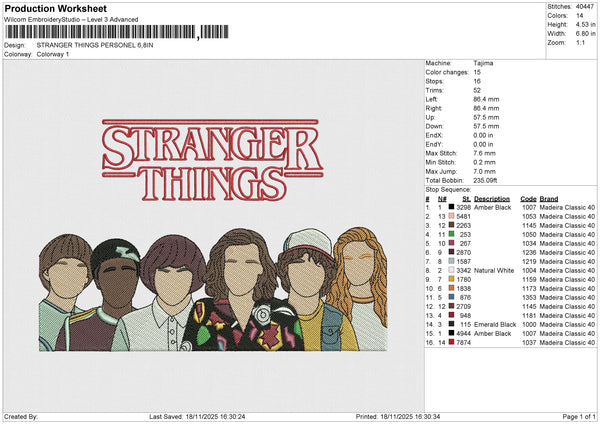Click the Colorway 1 value

click(x=53, y=54)
